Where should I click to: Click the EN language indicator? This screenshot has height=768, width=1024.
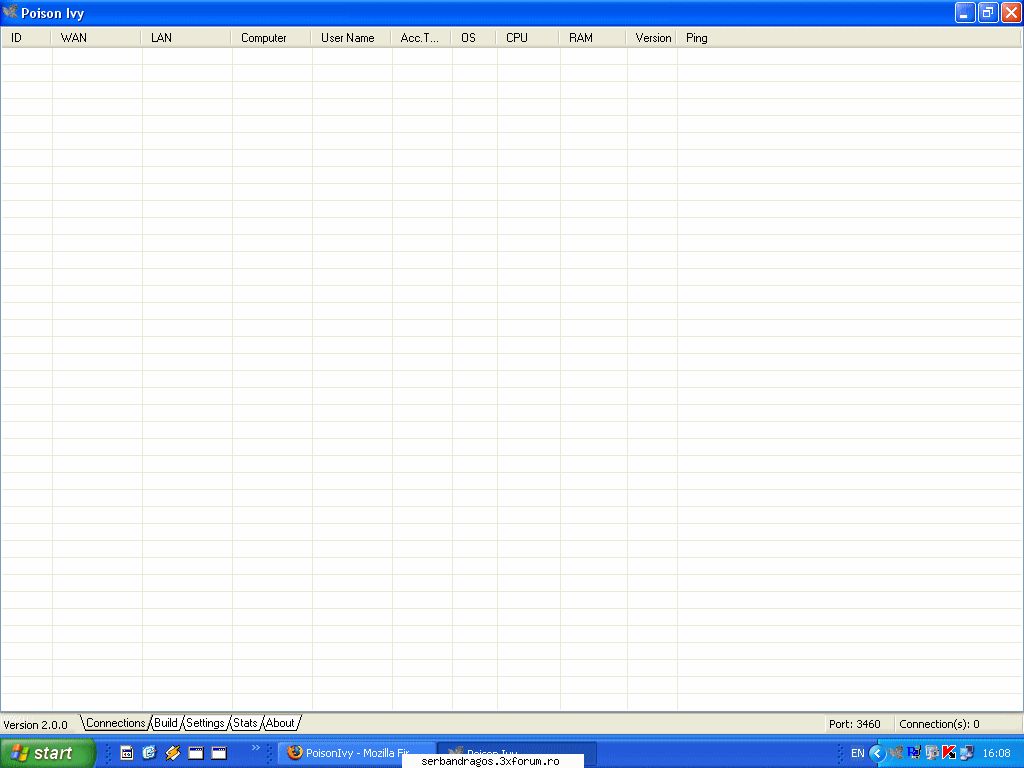(857, 753)
